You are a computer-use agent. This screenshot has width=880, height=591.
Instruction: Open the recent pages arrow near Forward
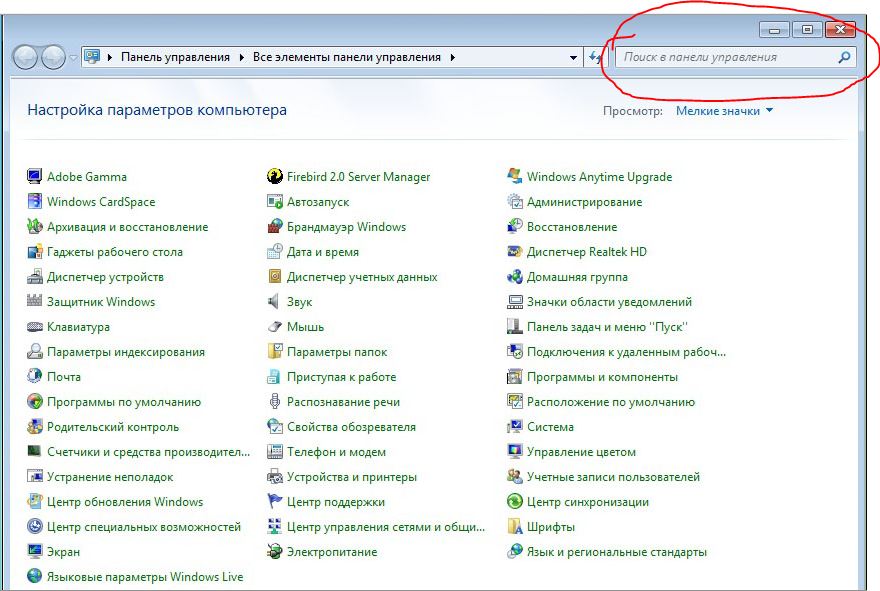[73, 58]
